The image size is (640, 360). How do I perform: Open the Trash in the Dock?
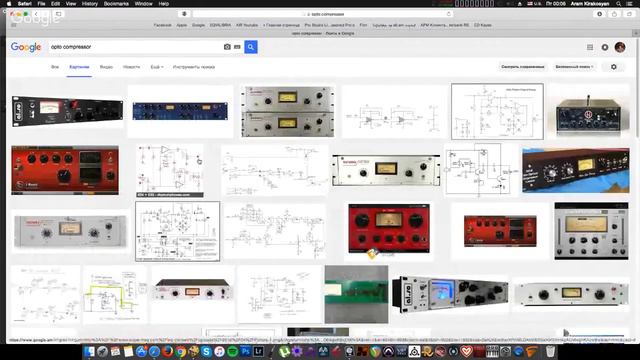[550, 351]
